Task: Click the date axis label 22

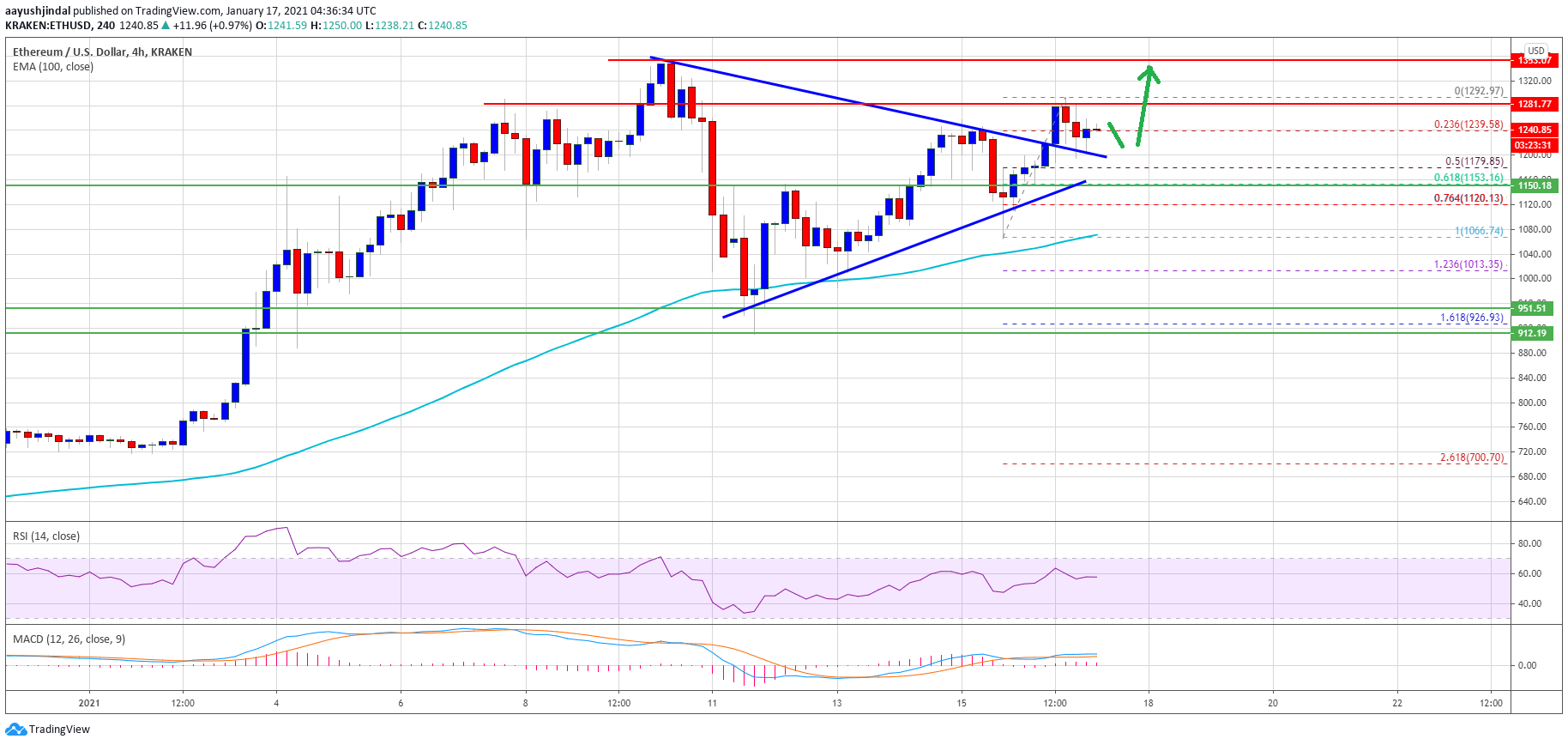Action: tap(1397, 703)
